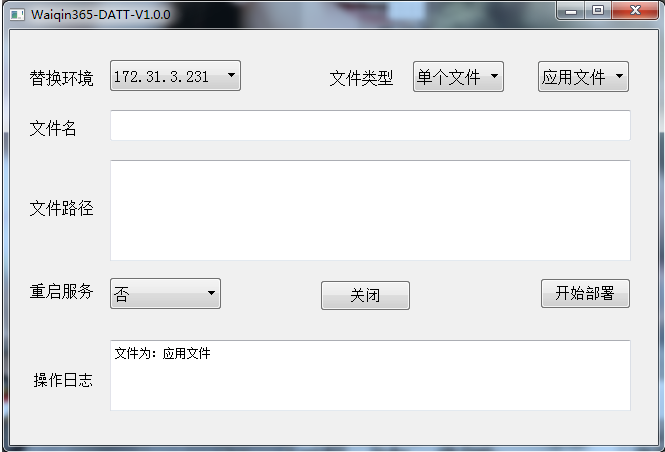Click the Waiqin365-DATT app icon in title bar
This screenshot has width=665, height=452.
[17, 15]
